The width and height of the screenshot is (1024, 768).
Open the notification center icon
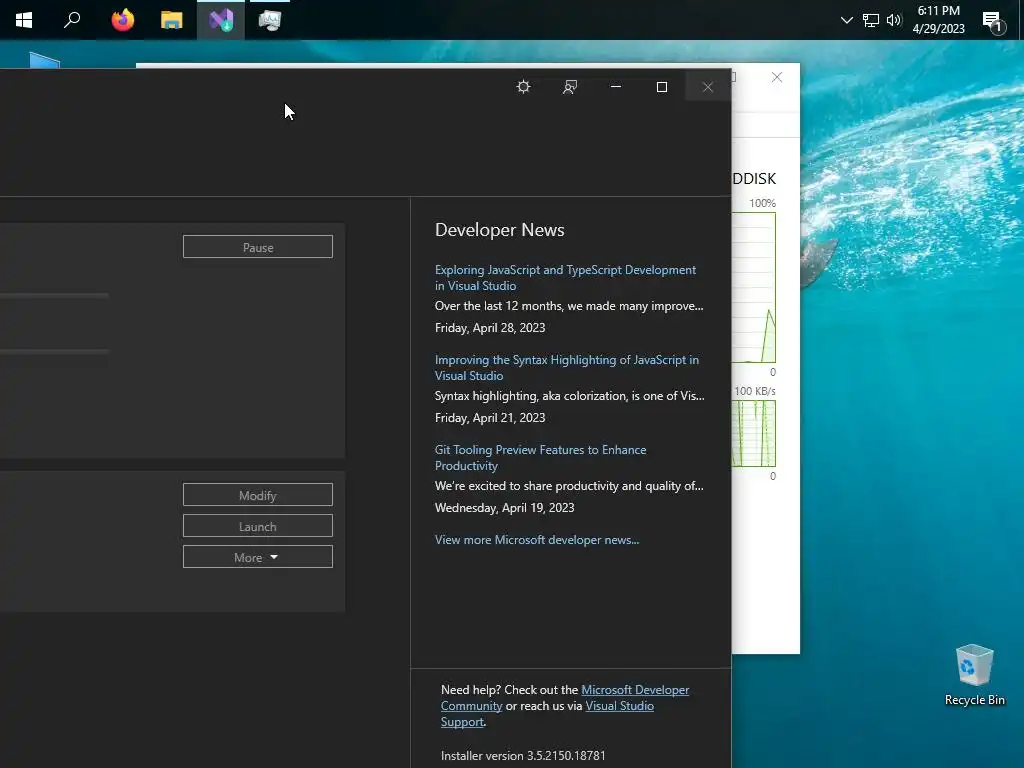tap(993, 22)
